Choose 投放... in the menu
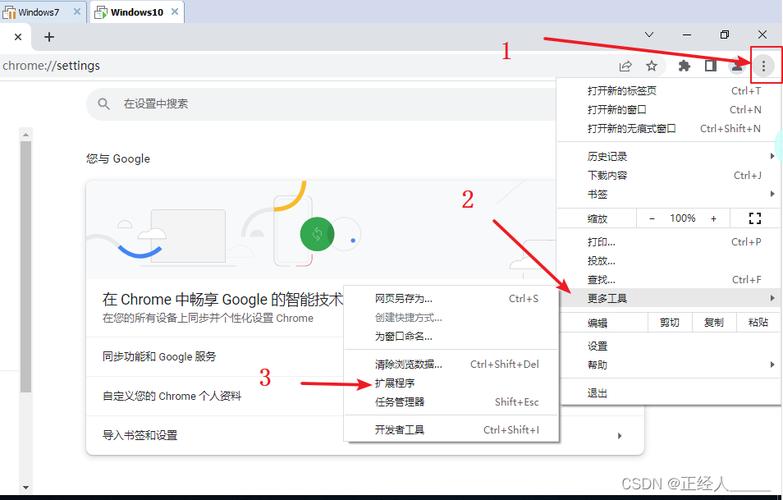Screen dimensions: 783x500 coord(669,261)
